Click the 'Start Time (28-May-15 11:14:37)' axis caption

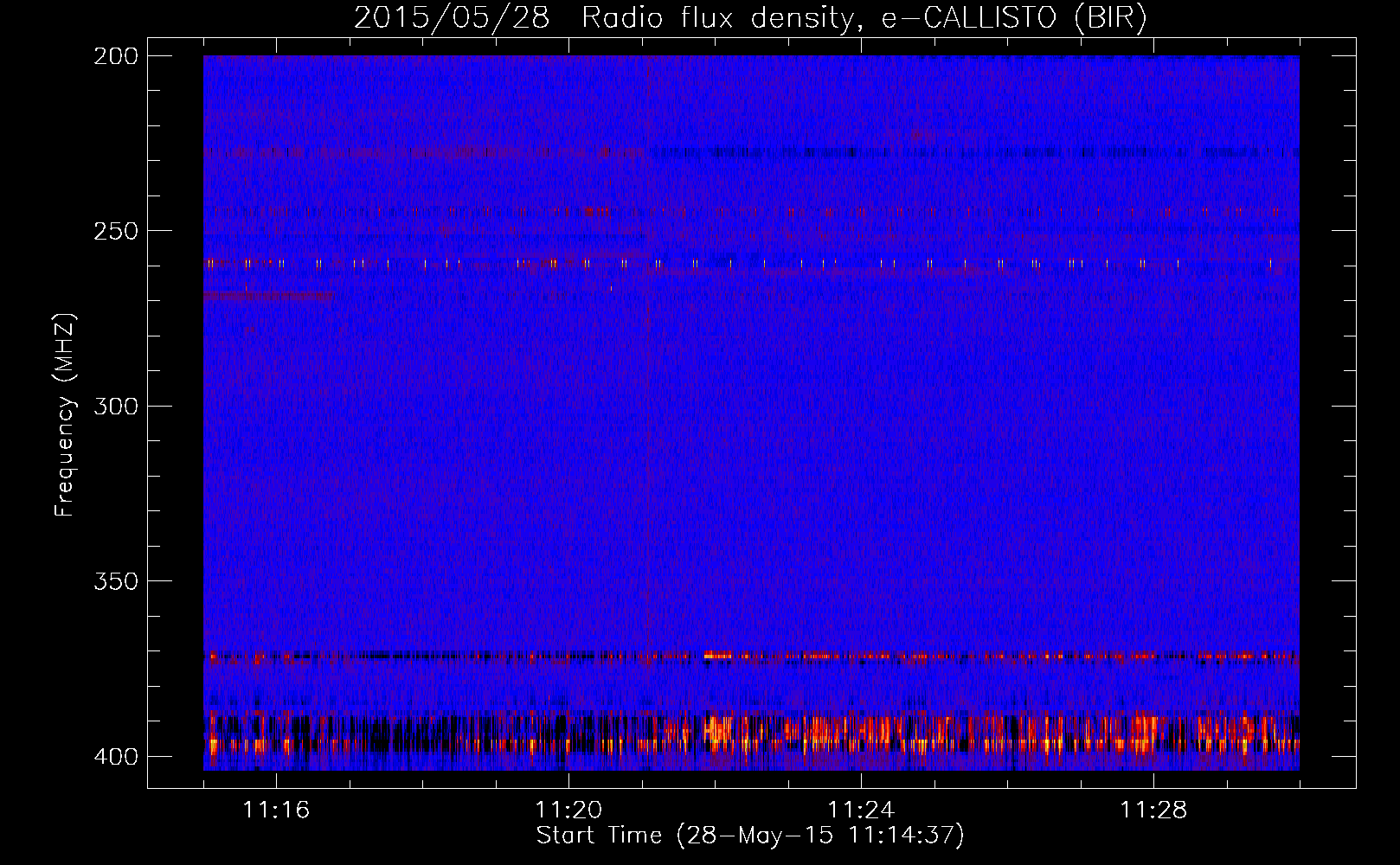pyautogui.click(x=750, y=836)
